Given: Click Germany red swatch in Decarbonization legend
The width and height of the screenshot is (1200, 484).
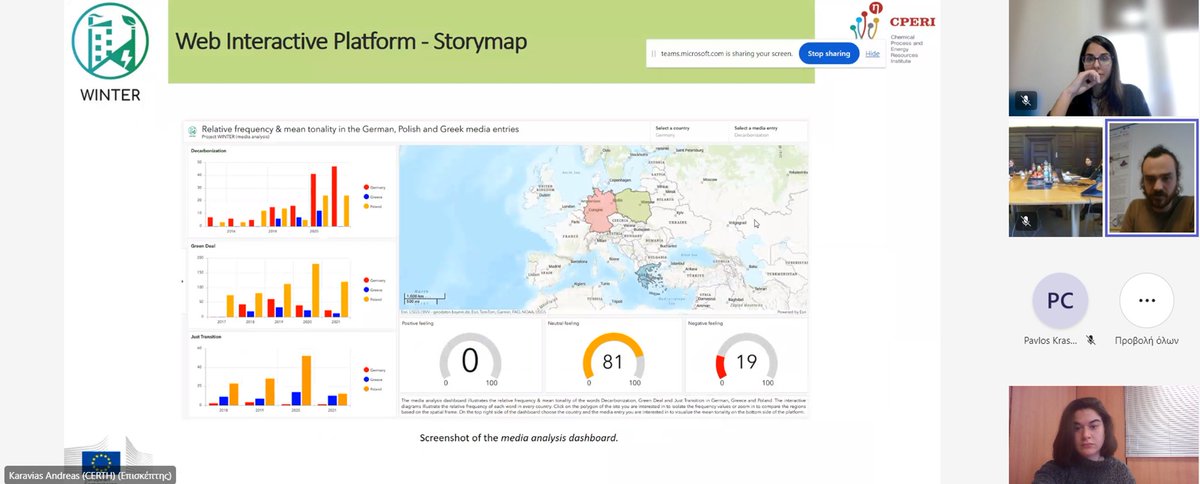Looking at the screenshot, I should point(366,187).
